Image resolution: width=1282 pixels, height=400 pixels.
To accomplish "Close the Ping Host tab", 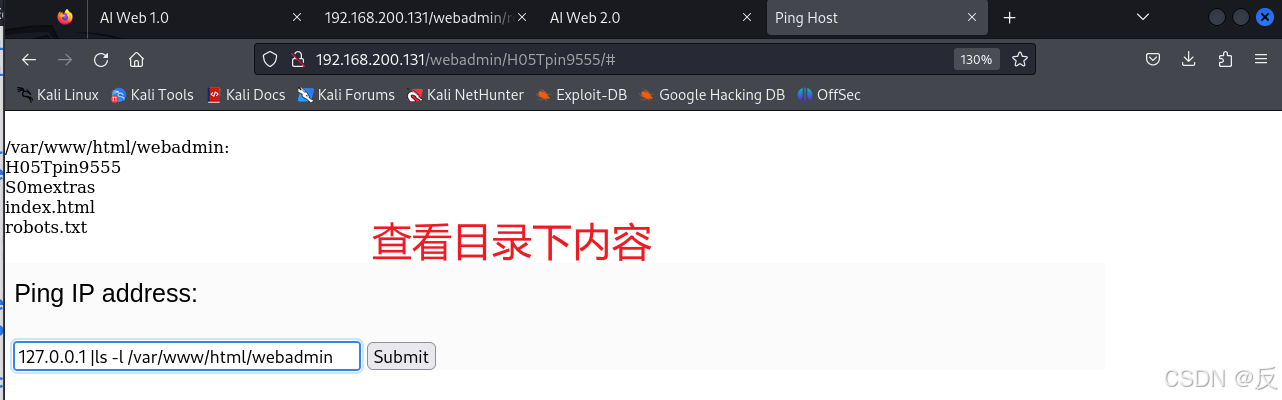I will point(971,18).
